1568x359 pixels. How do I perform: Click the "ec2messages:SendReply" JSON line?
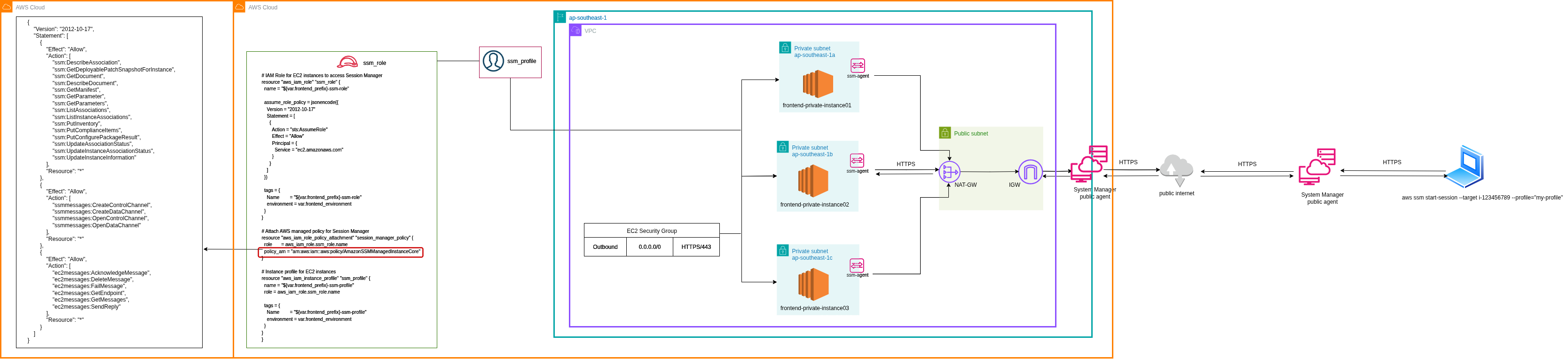coord(87,307)
